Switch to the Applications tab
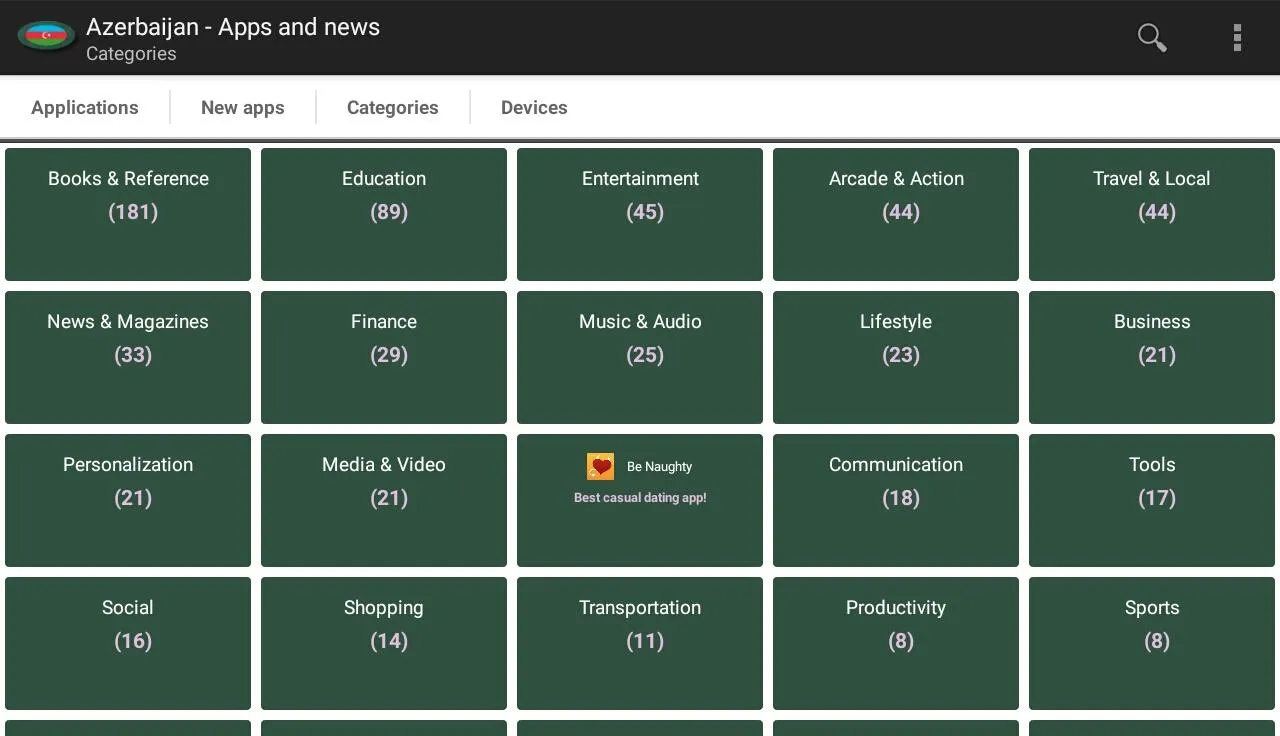This screenshot has width=1280, height=736. click(85, 108)
